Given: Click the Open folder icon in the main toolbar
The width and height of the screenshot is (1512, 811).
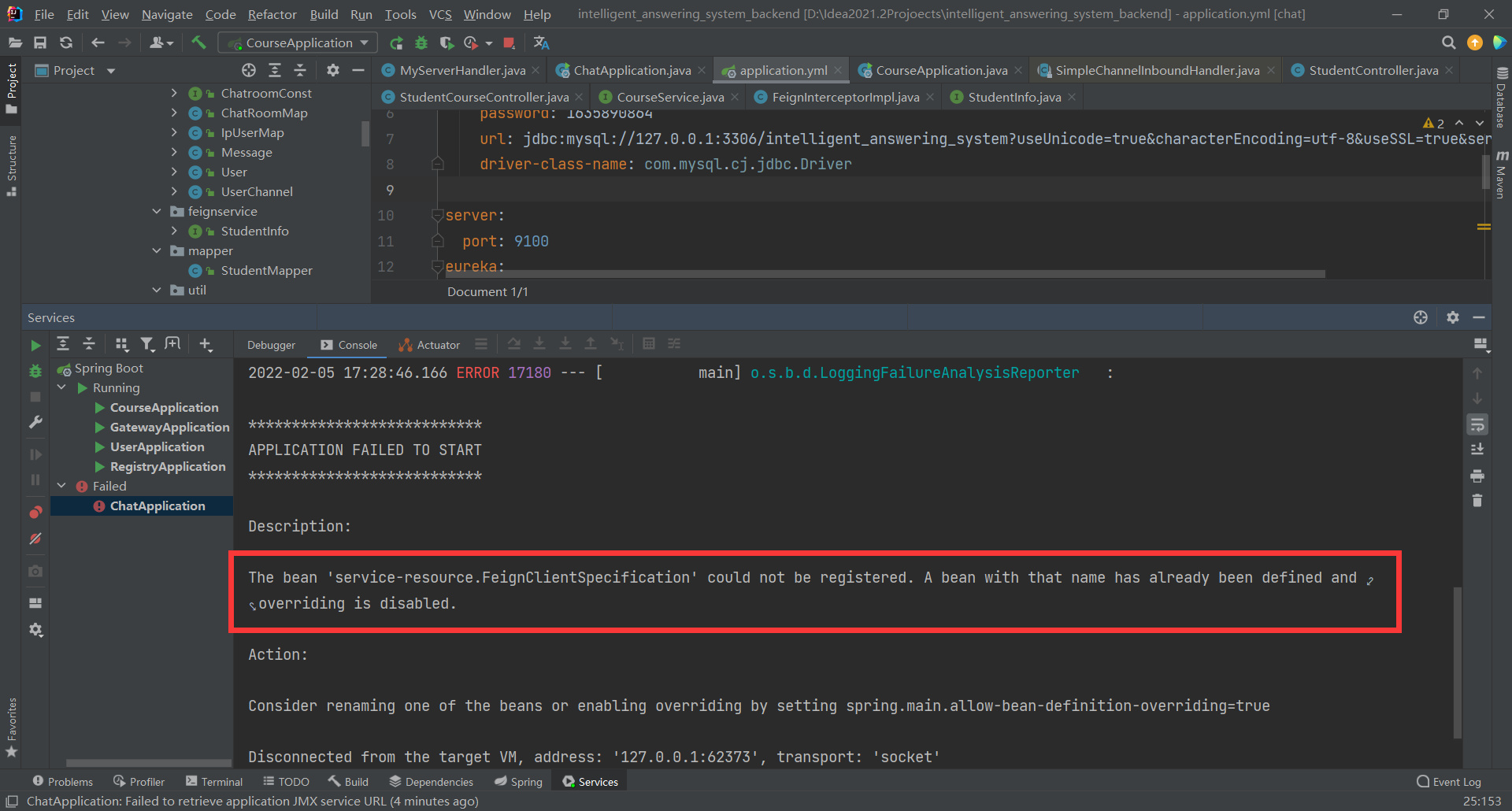Looking at the screenshot, I should pos(15,43).
